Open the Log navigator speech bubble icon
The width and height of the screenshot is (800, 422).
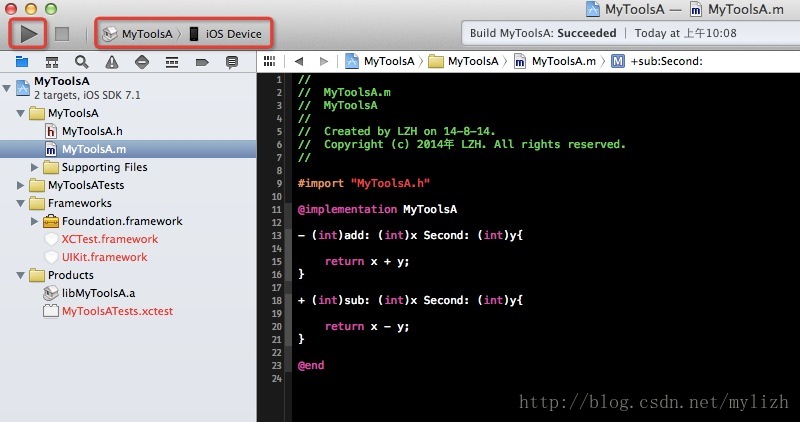232,62
